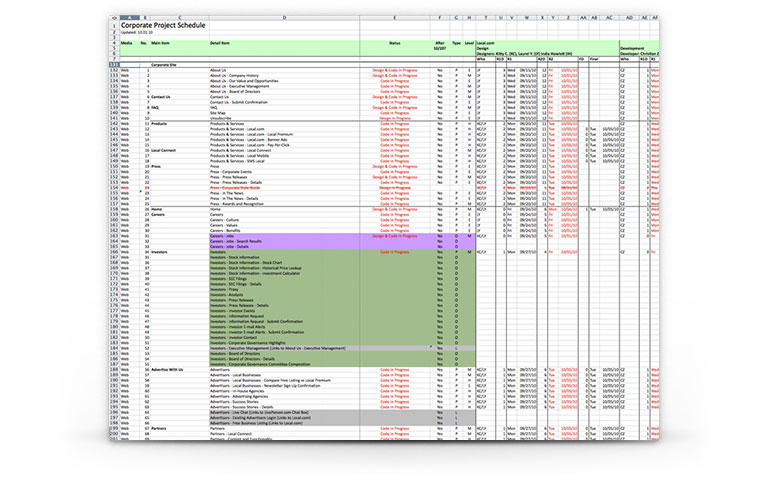Click the bold 'Investors' main item cell

pos(159,252)
